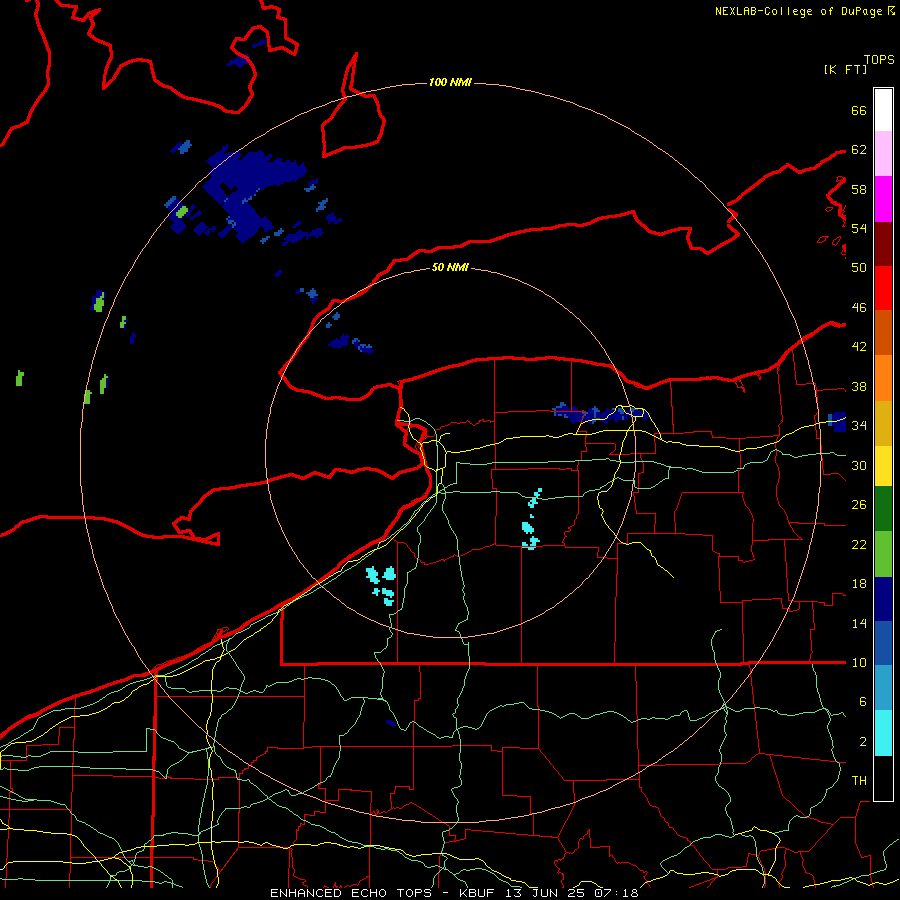Click the cyan echo cluster east of radar center
900x900 pixels.
point(532,519)
